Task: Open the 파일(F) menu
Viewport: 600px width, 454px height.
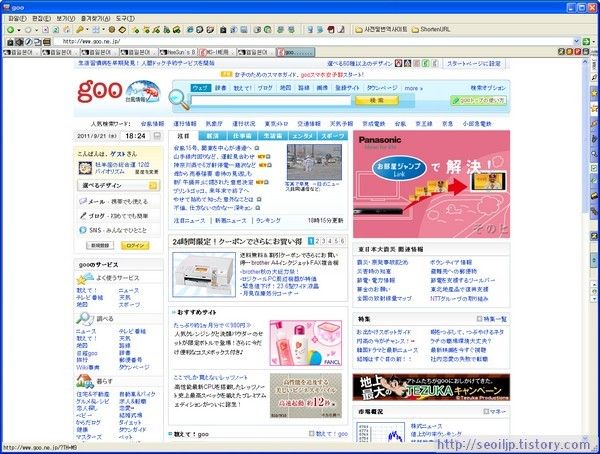Action: (17, 18)
